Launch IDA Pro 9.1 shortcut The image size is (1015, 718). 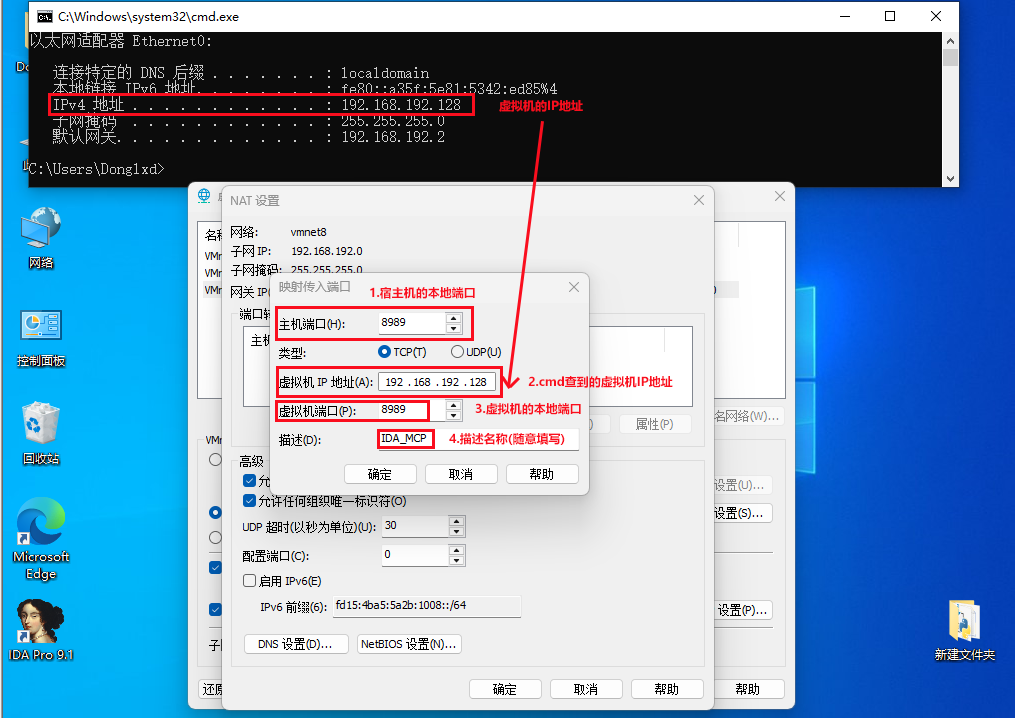click(41, 629)
